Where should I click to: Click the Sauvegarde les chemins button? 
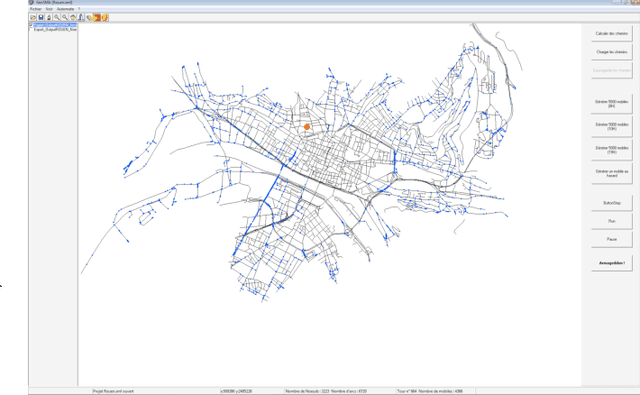point(611,70)
